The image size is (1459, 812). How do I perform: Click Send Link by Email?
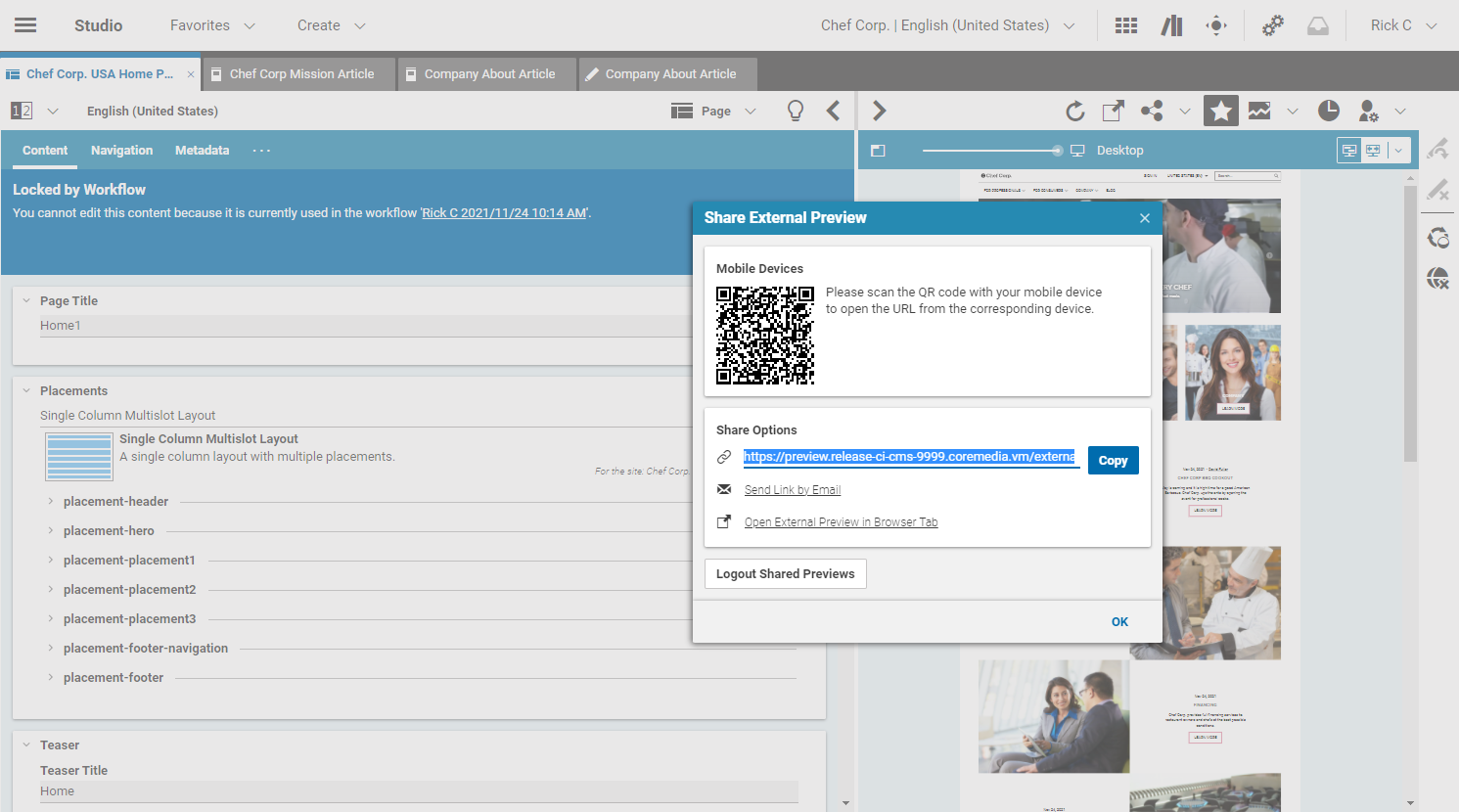tap(793, 490)
